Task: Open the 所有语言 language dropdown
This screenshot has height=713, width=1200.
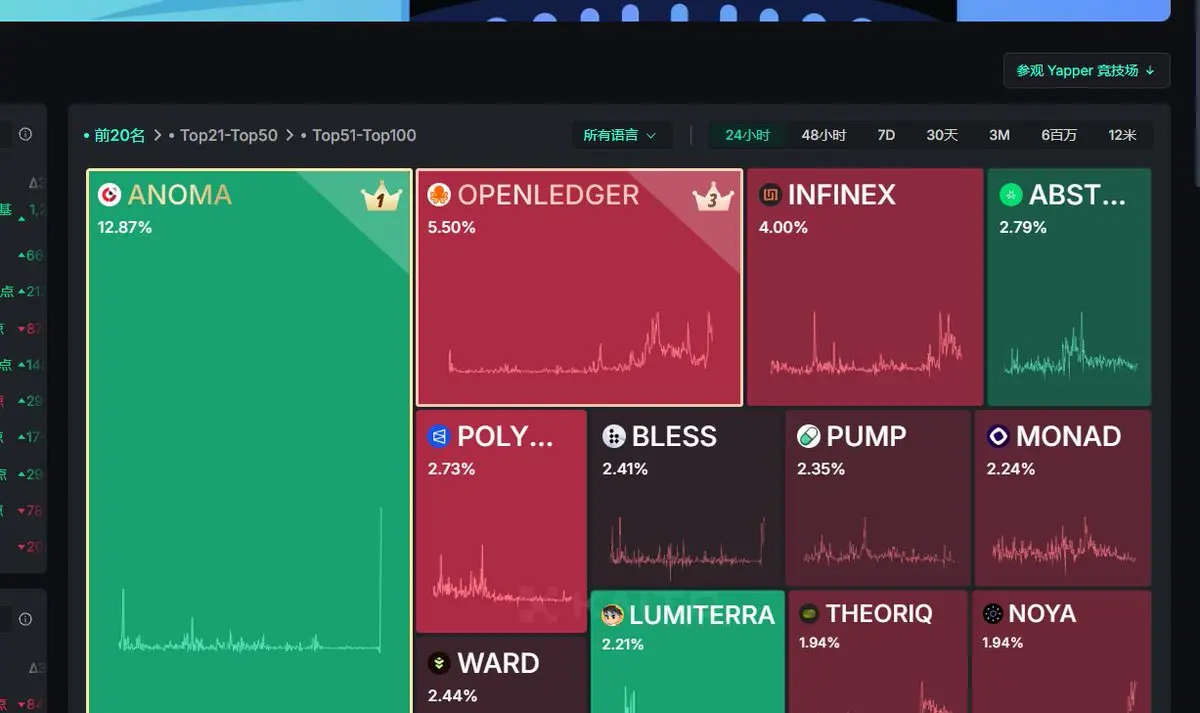Action: click(622, 135)
